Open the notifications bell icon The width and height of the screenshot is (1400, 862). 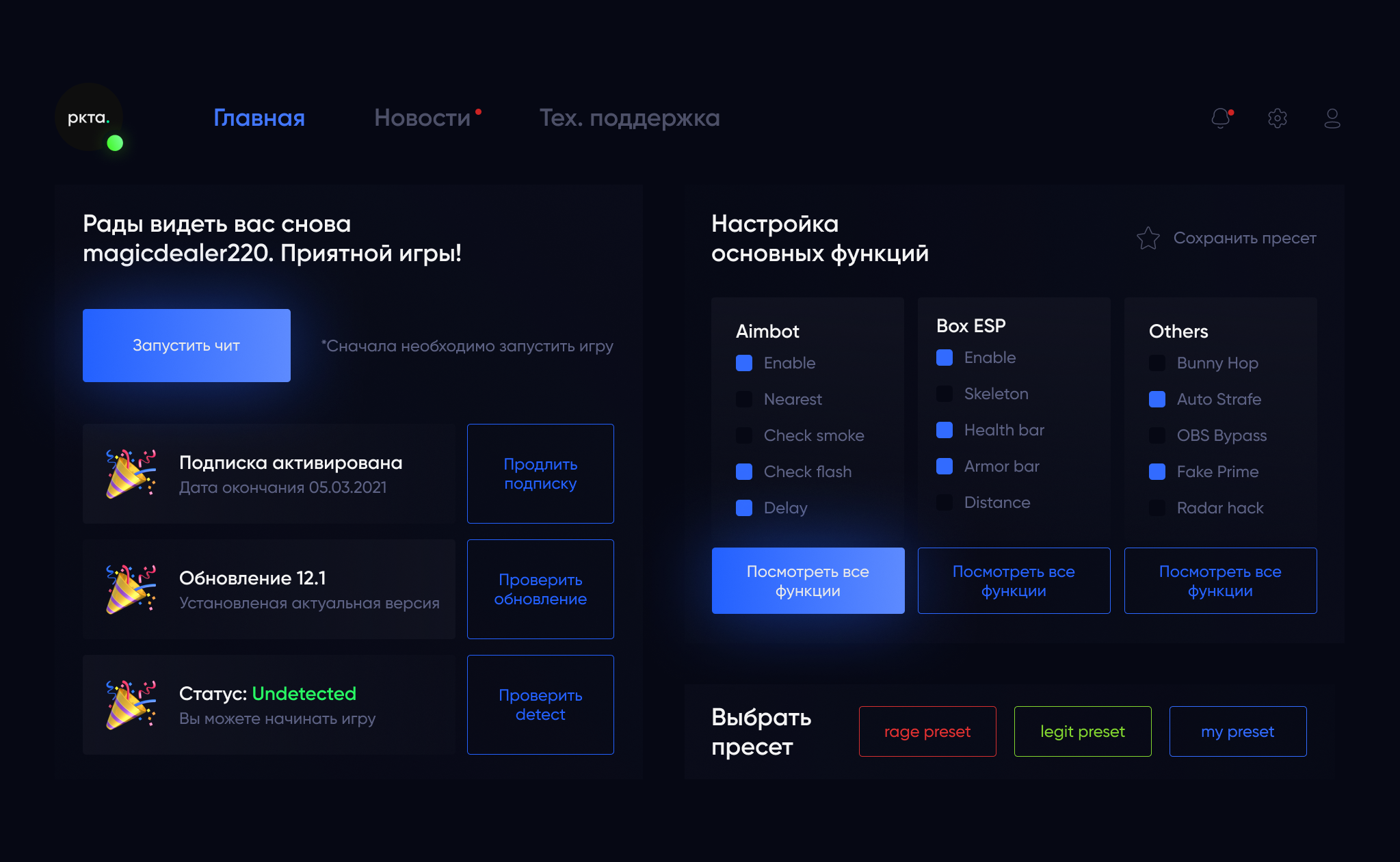(1221, 118)
